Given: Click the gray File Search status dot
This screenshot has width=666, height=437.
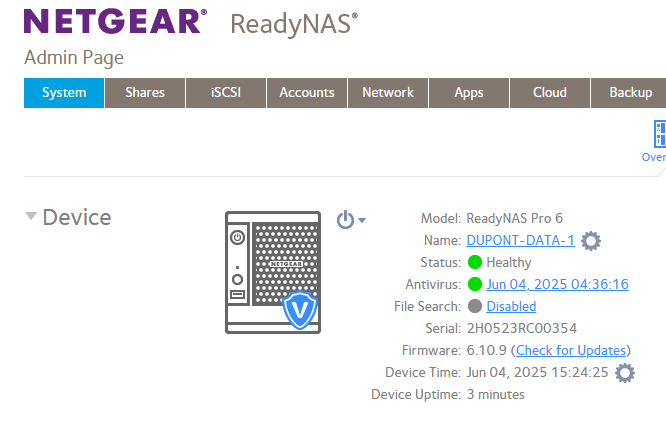Looking at the screenshot, I should [x=475, y=306].
